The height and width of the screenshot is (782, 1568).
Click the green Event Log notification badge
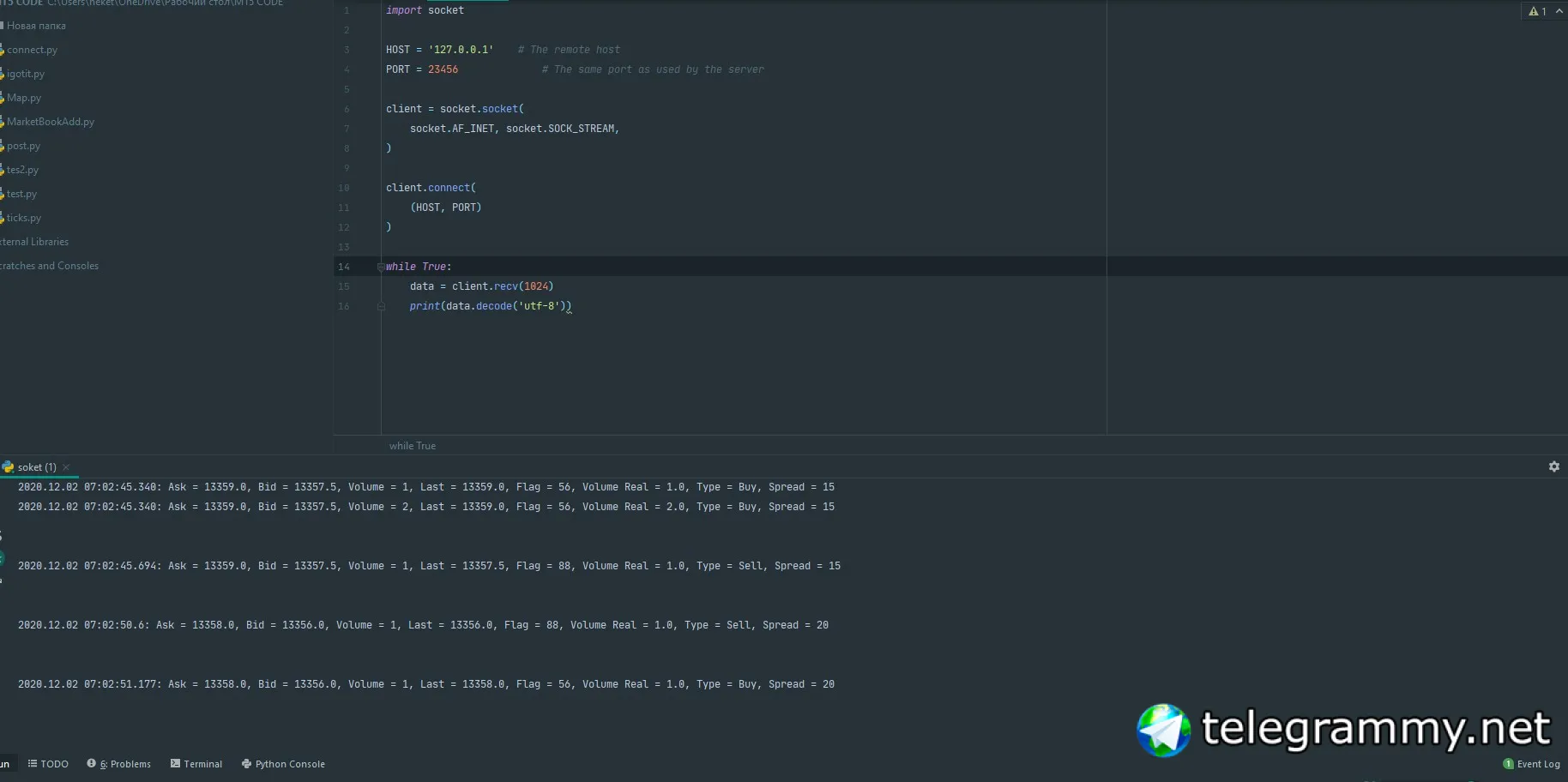click(1508, 764)
